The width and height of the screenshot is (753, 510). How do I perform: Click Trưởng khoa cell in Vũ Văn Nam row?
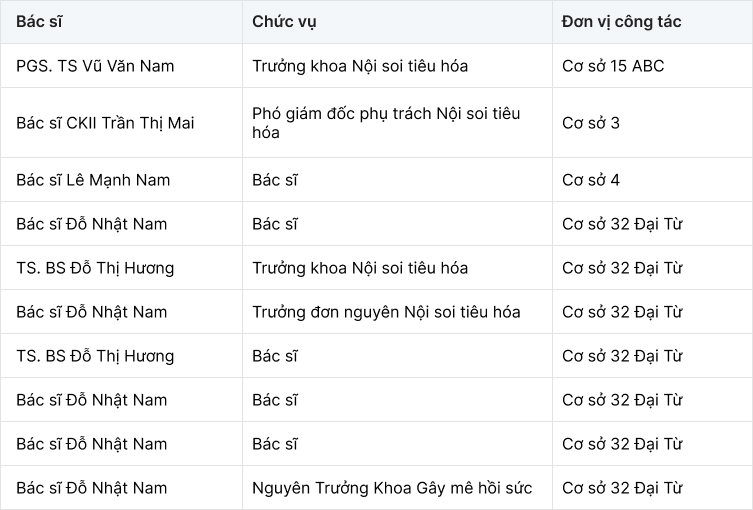tap(360, 66)
